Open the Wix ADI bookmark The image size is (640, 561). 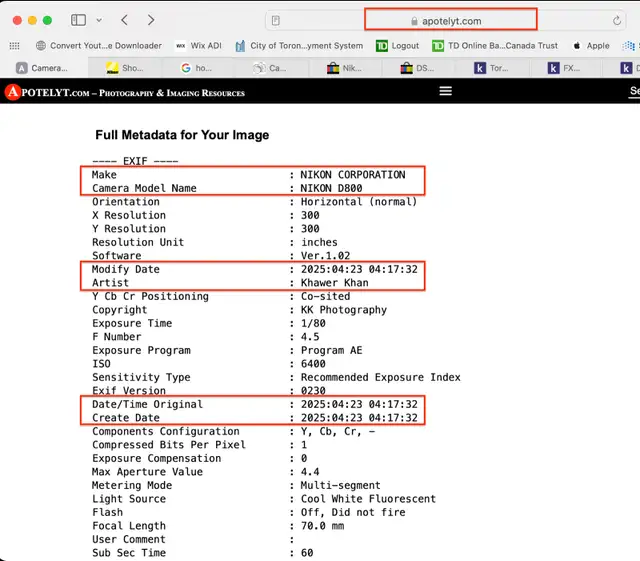coord(199,46)
